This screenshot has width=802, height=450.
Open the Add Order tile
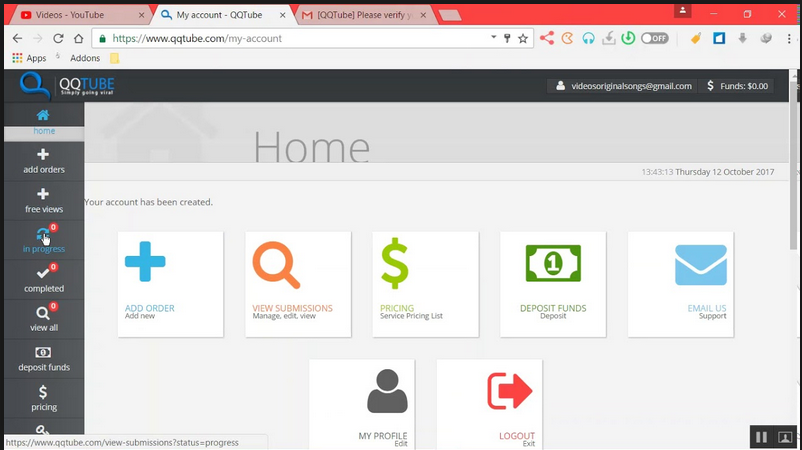170,284
